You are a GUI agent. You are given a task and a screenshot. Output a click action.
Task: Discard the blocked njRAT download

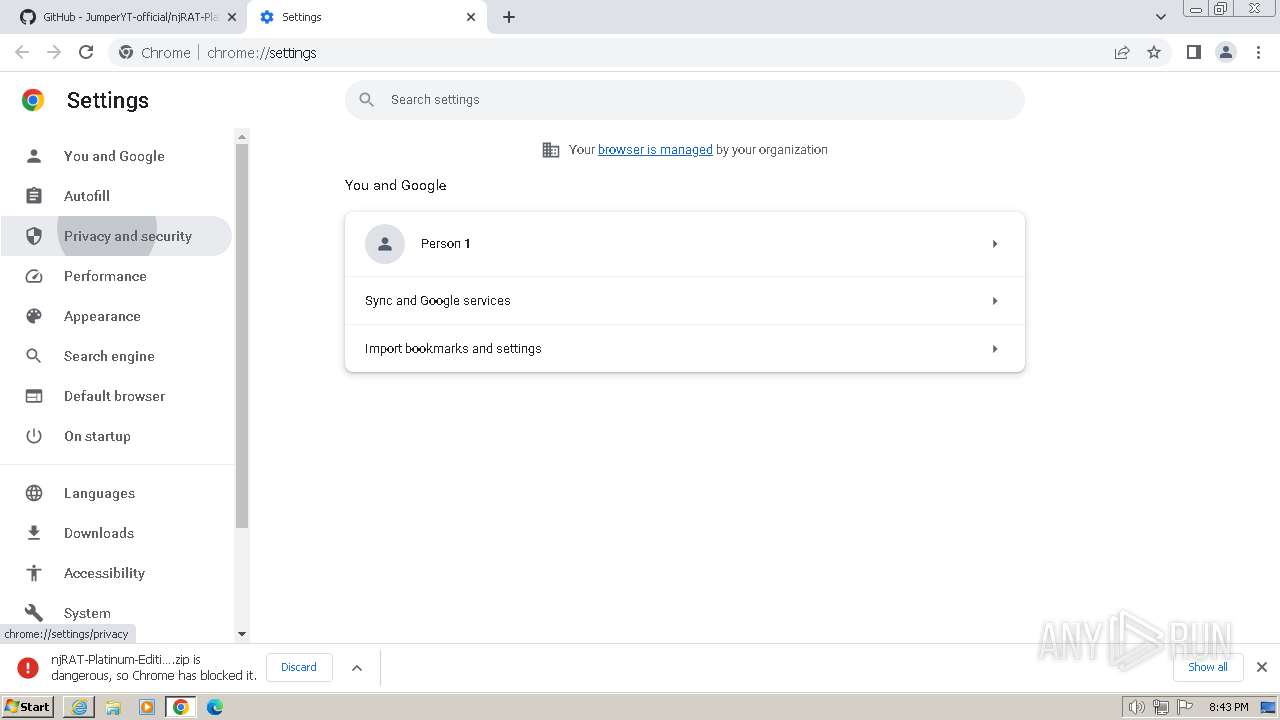299,667
